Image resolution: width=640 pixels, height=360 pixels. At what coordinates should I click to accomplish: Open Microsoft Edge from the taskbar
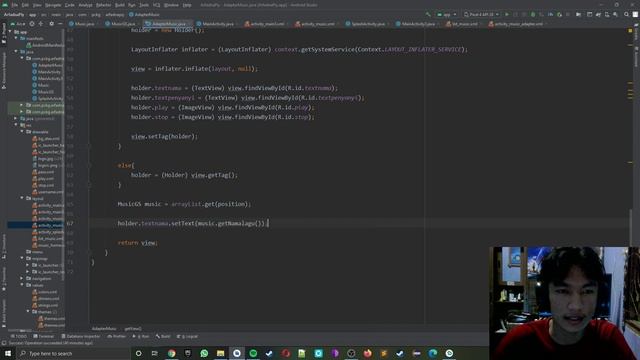tap(433, 353)
